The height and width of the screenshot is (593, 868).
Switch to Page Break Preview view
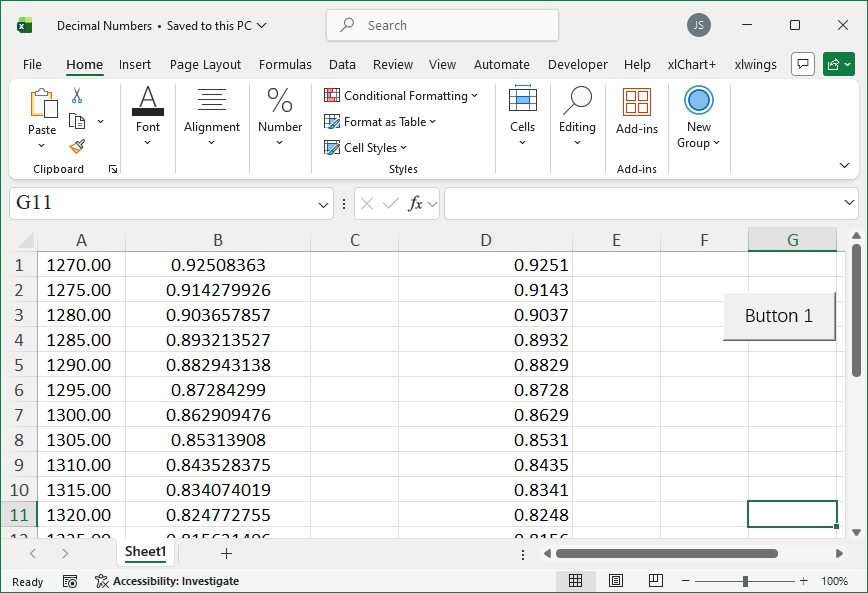coord(655,581)
